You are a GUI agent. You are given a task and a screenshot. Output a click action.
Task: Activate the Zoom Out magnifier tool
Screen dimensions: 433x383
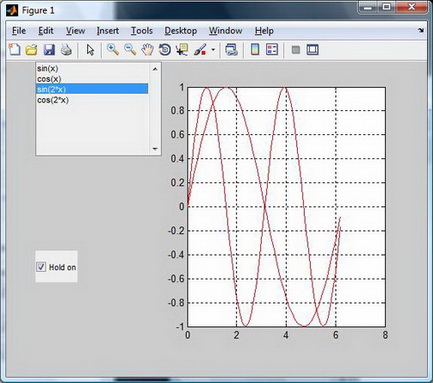[x=130, y=50]
